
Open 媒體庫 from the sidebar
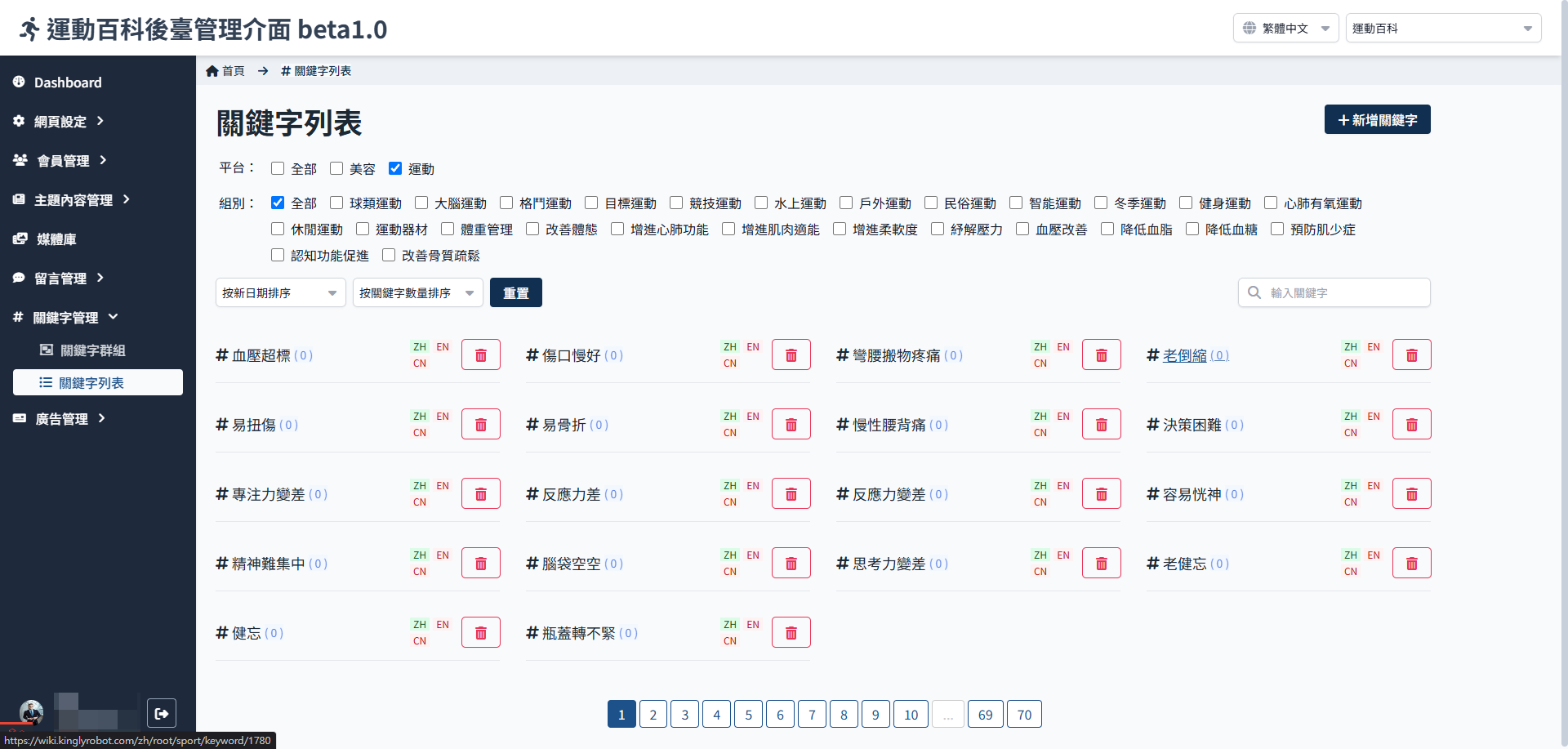tap(45, 239)
